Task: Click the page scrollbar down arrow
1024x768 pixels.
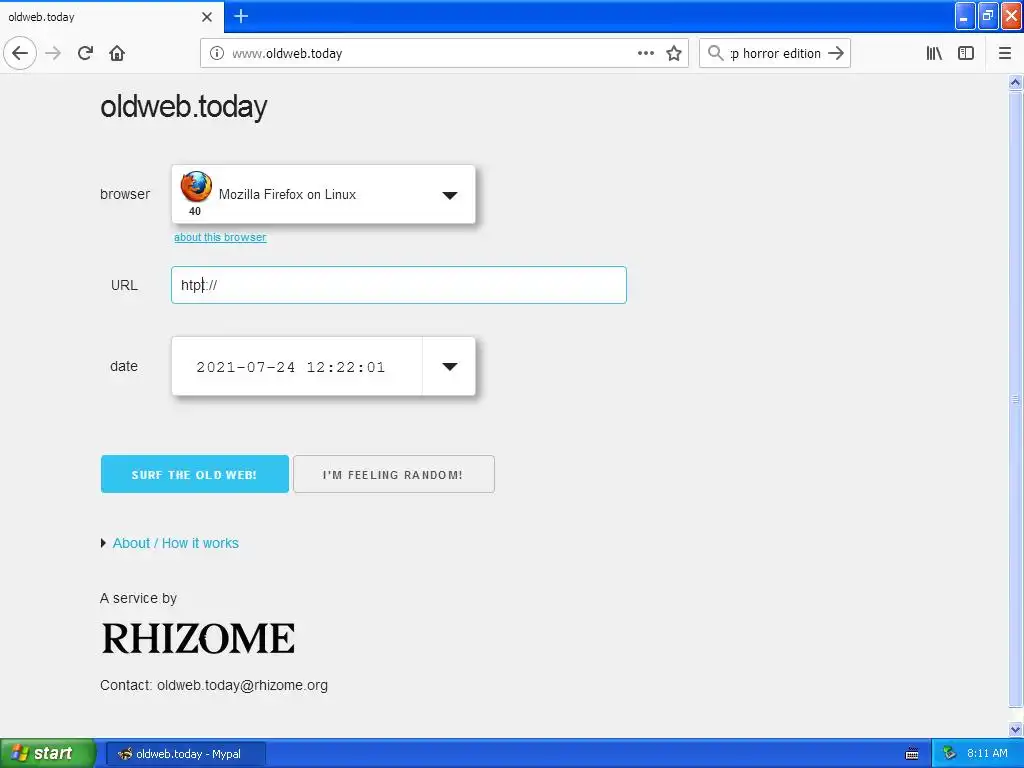Action: (x=1016, y=729)
